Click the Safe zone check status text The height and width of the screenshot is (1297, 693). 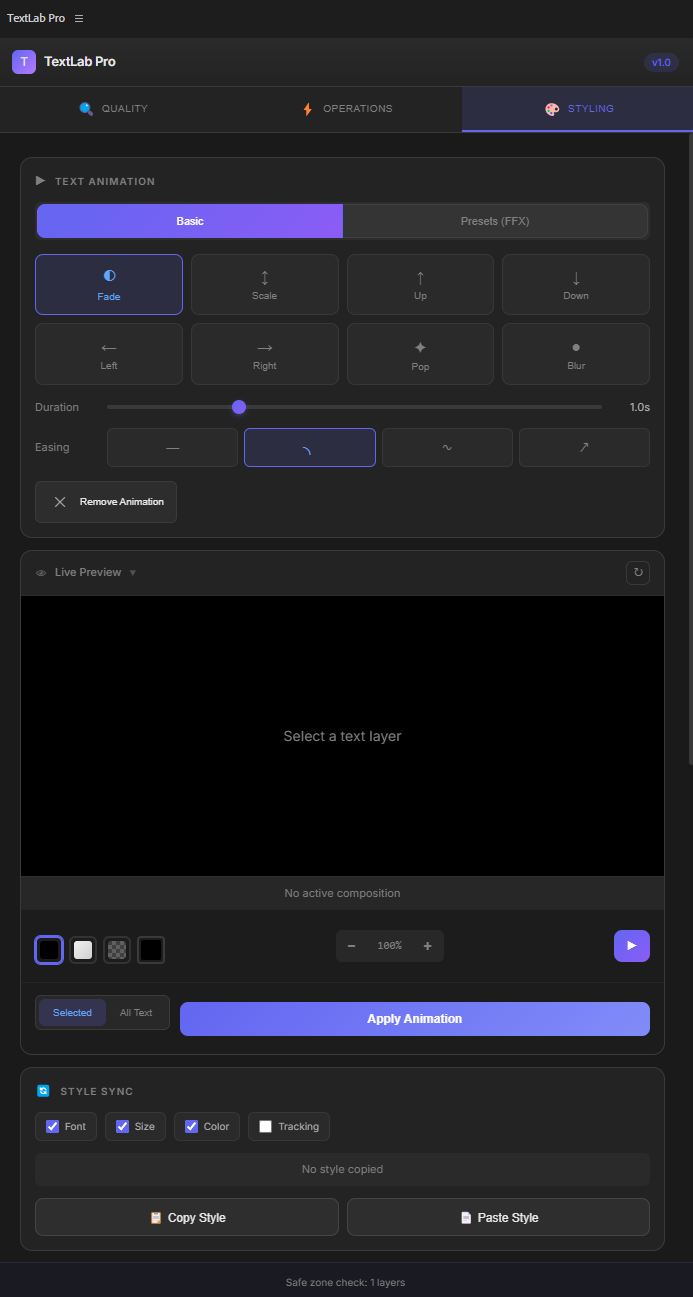coord(345,1282)
